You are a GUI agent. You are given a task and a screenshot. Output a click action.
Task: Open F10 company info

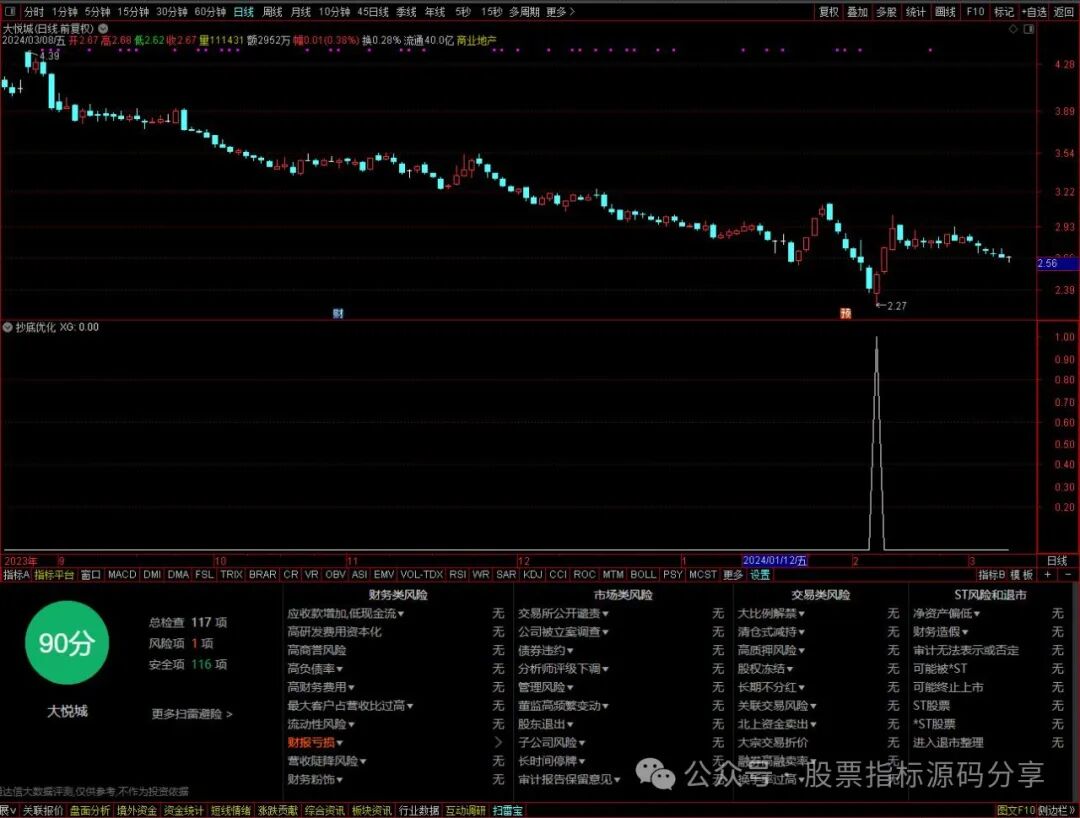click(975, 12)
